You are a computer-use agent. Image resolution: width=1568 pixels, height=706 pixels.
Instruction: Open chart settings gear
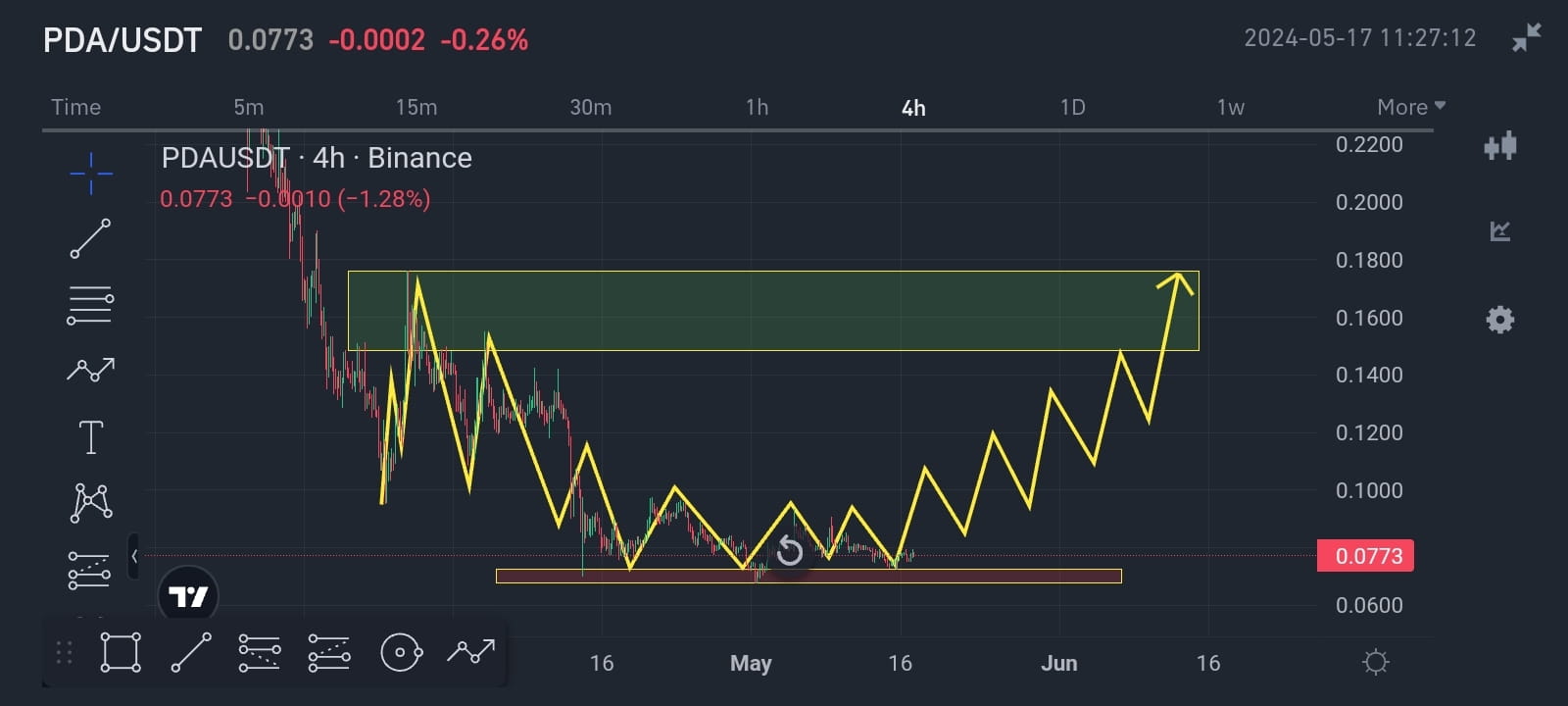1500,319
